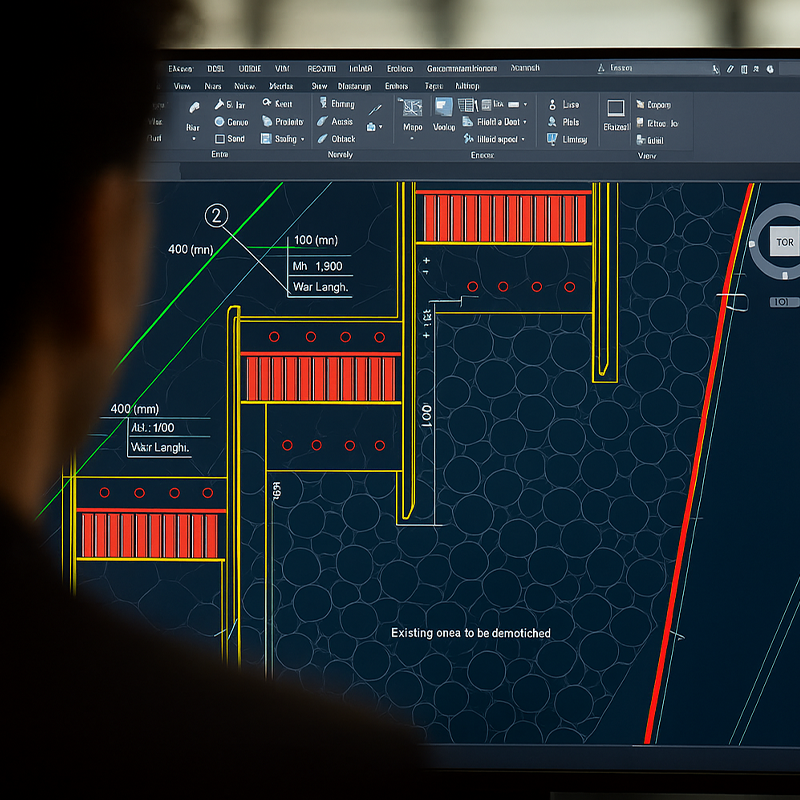
Task: Expand the Fiiold a Doot dropdown
Action: [526, 122]
